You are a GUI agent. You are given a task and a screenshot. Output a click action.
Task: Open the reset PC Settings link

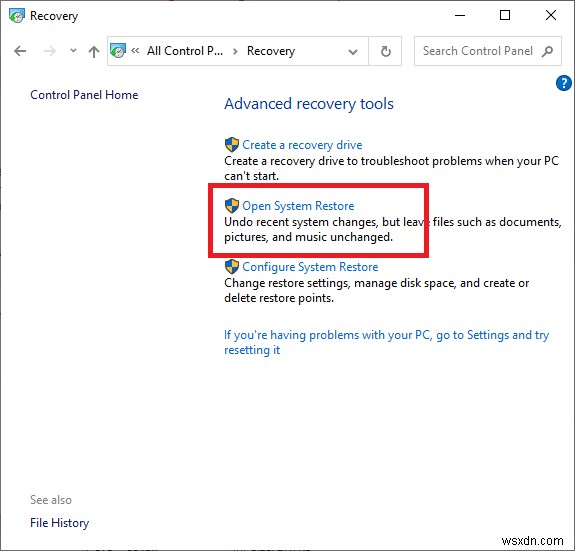[x=387, y=342]
